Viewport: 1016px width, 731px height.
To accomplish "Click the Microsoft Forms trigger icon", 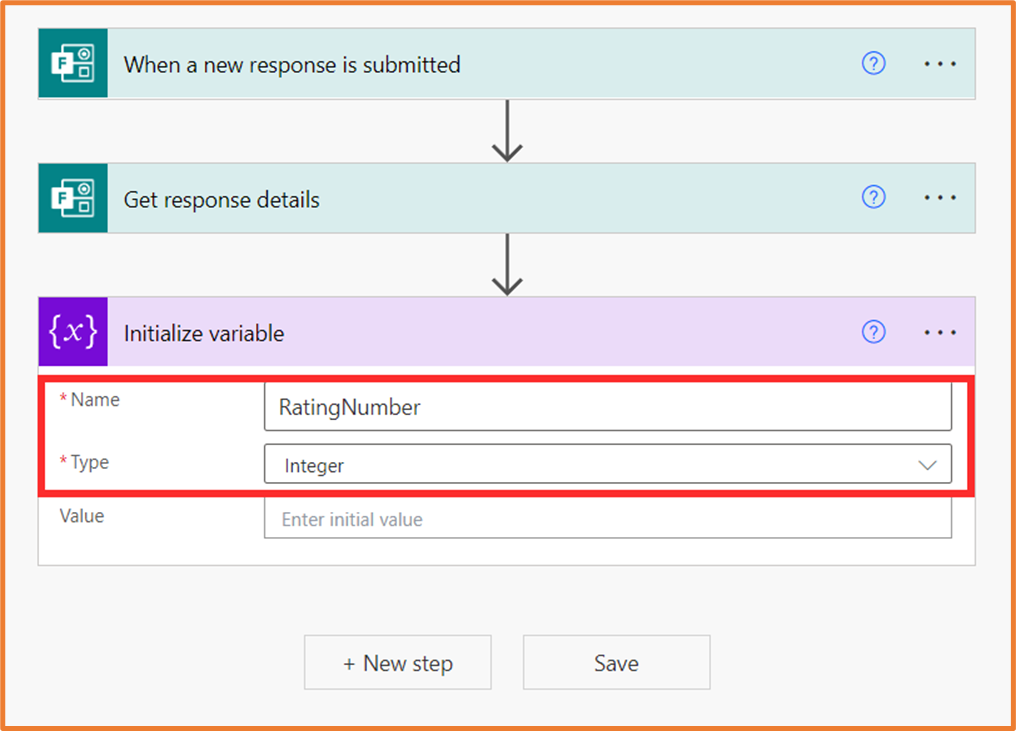I will pos(72,63).
